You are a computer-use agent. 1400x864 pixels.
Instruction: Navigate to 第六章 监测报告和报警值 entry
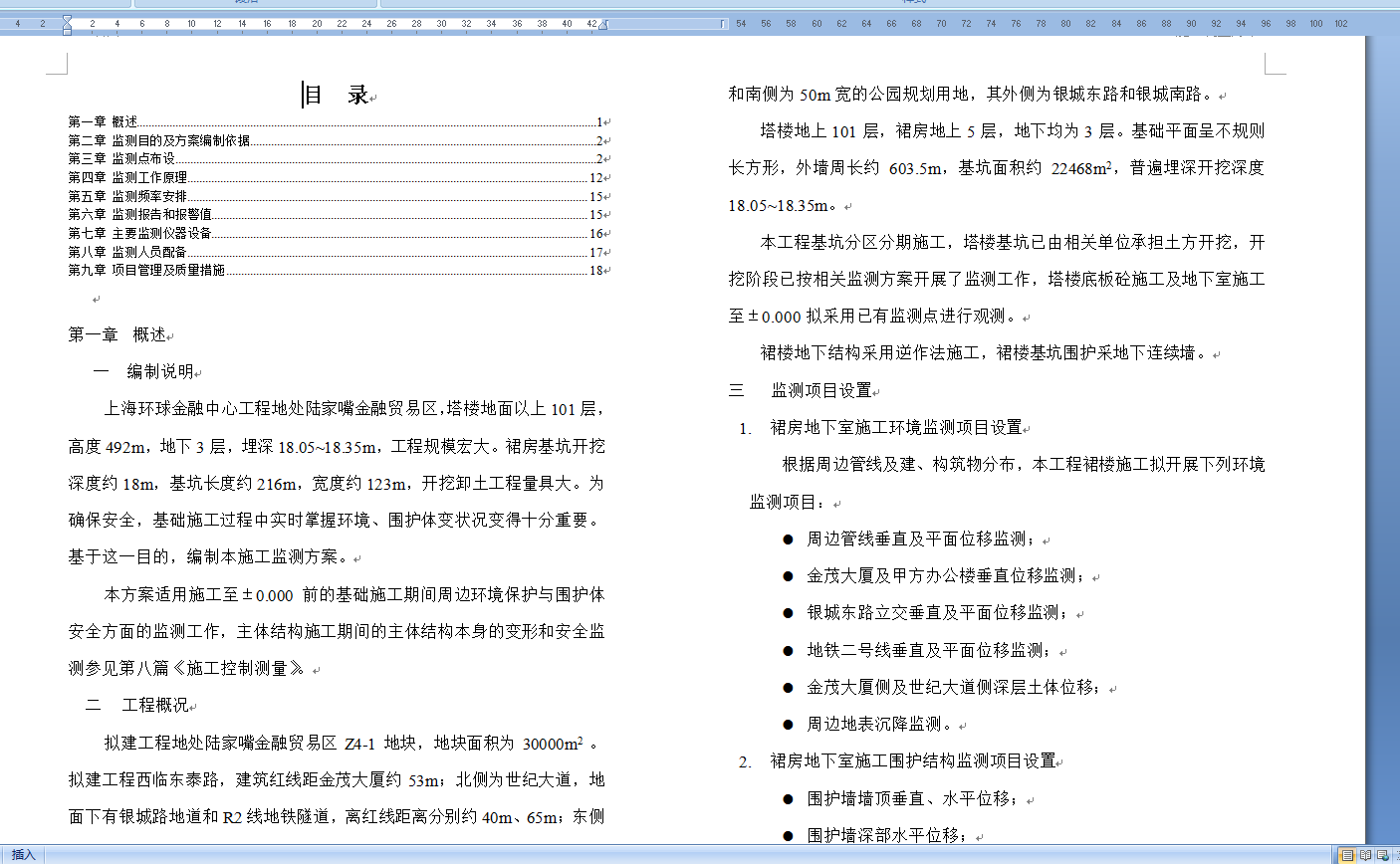pyautogui.click(x=139, y=214)
